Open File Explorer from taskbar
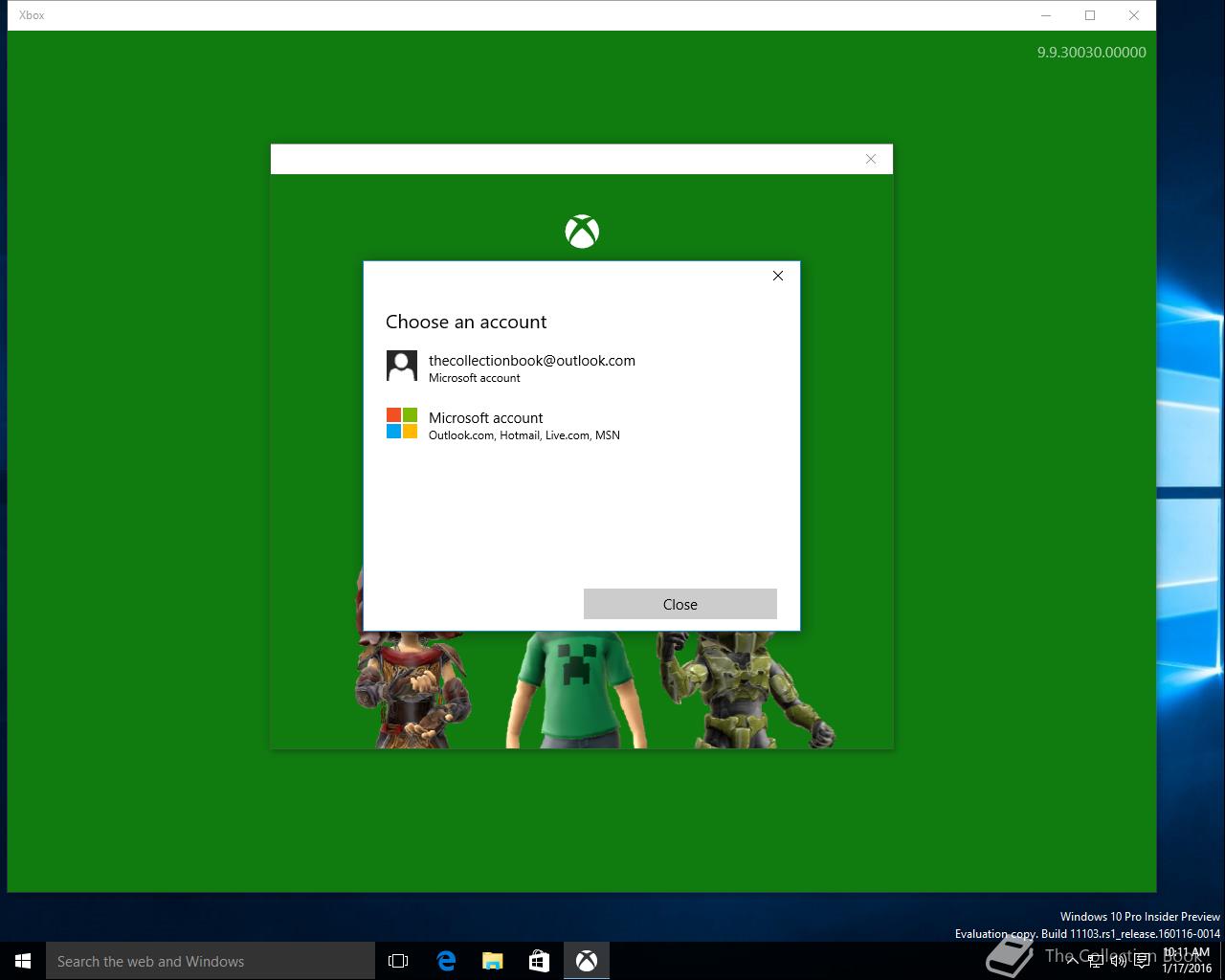This screenshot has width=1225, height=980. click(x=492, y=961)
